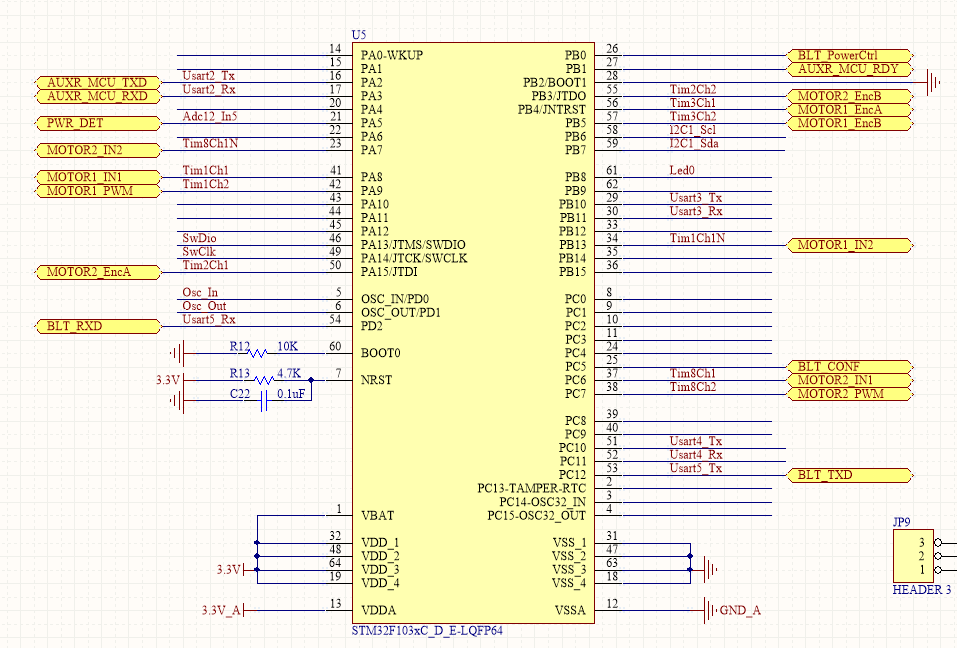The image size is (957, 648).
Task: Select the AUXR_MCU_RDY port
Action: [850, 69]
